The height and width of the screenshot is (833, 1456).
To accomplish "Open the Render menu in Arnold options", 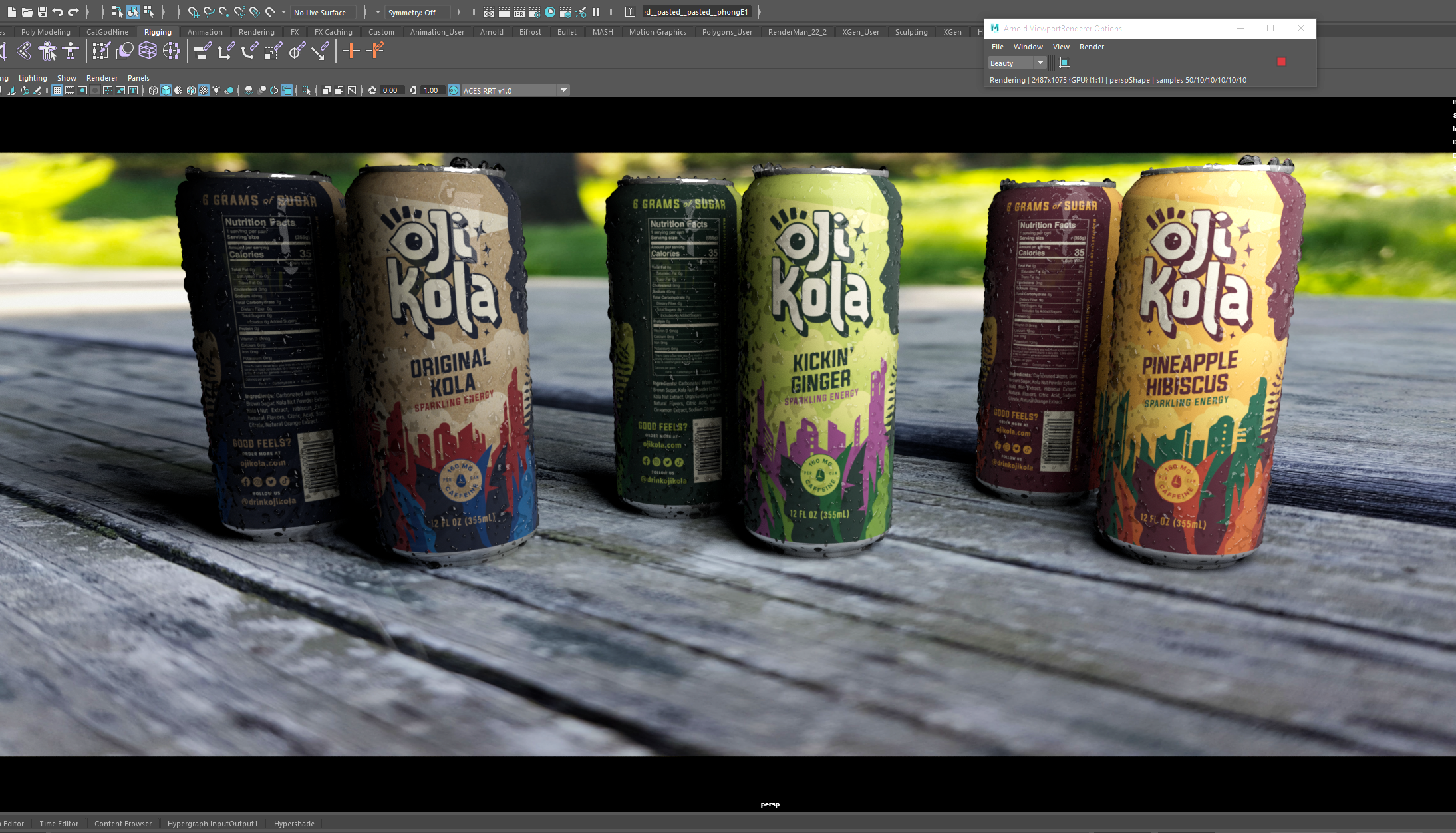I will pos(1092,47).
